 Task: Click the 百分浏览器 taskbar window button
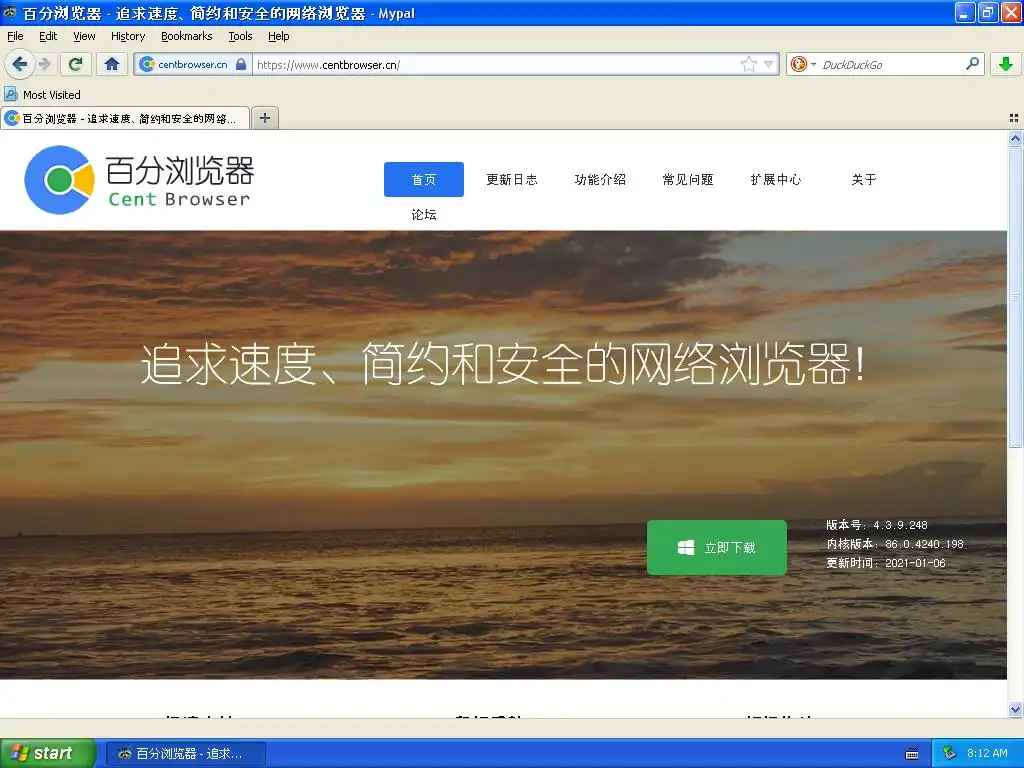185,754
